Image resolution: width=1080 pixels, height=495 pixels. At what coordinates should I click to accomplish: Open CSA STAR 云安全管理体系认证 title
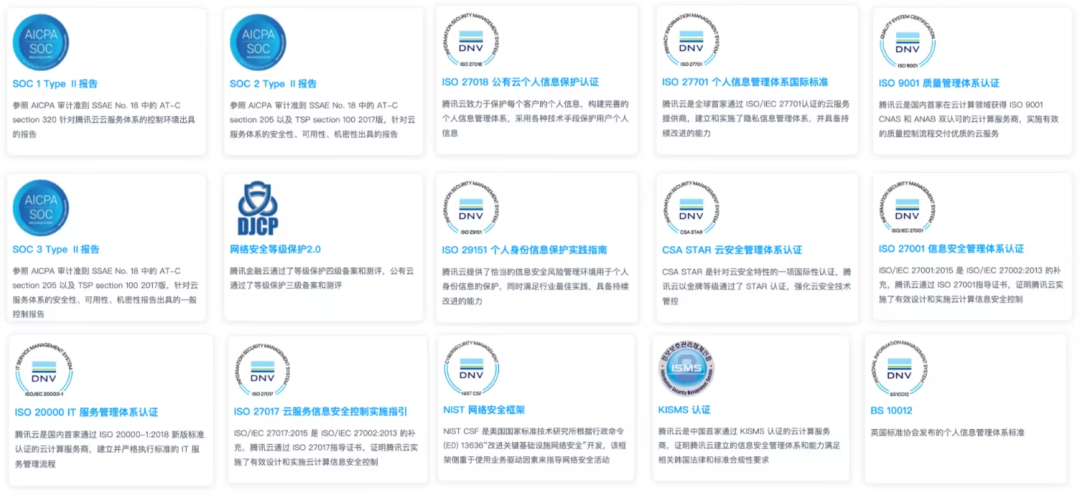coord(731,250)
